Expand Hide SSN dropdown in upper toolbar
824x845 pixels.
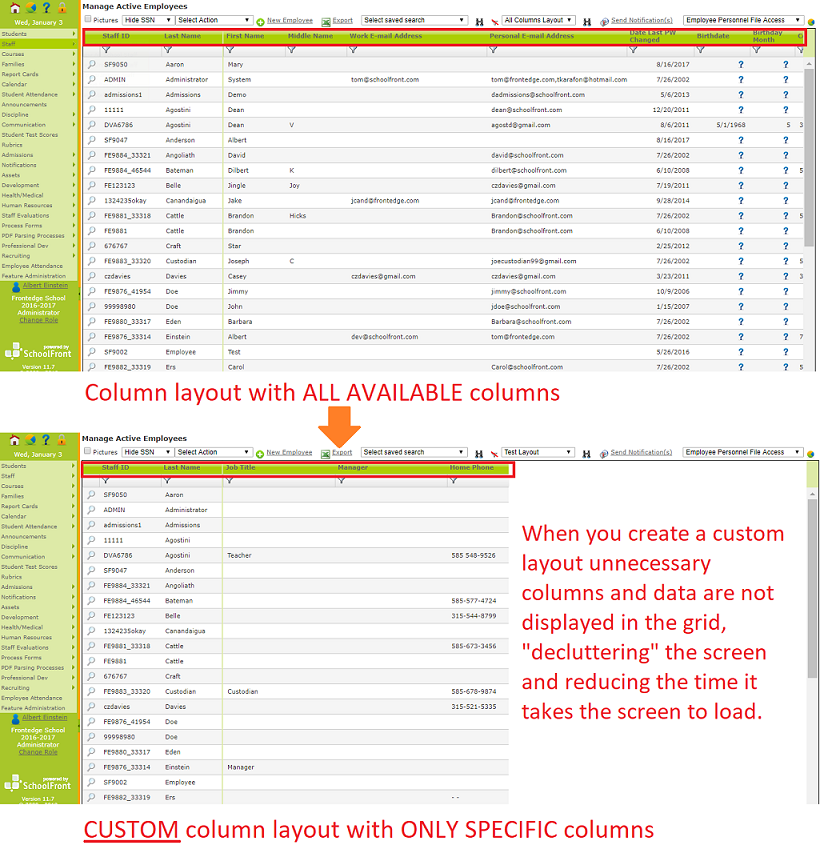pyautogui.click(x=148, y=20)
